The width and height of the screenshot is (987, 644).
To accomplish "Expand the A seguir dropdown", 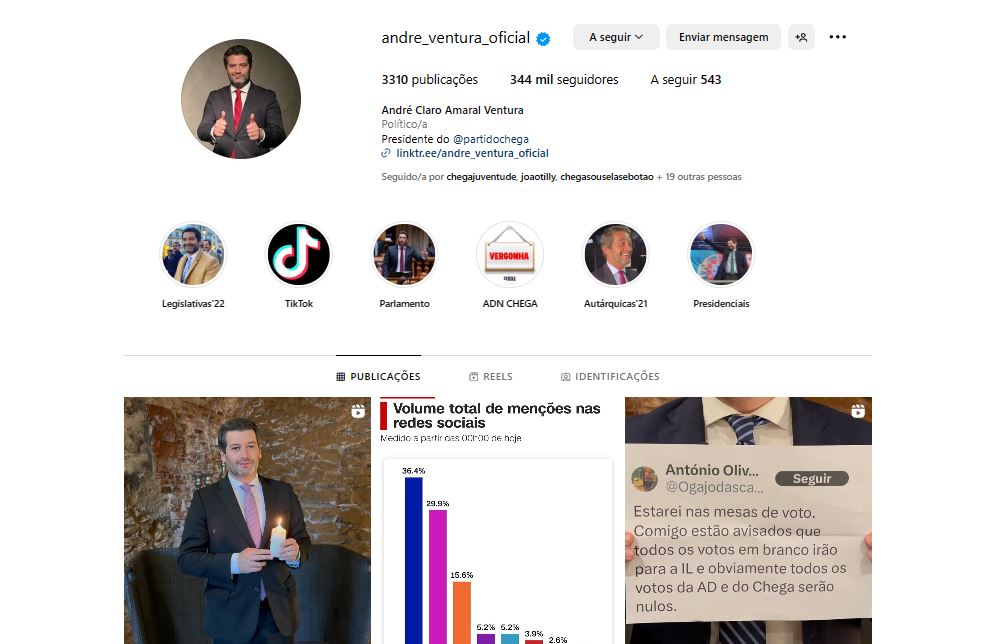I will point(616,37).
